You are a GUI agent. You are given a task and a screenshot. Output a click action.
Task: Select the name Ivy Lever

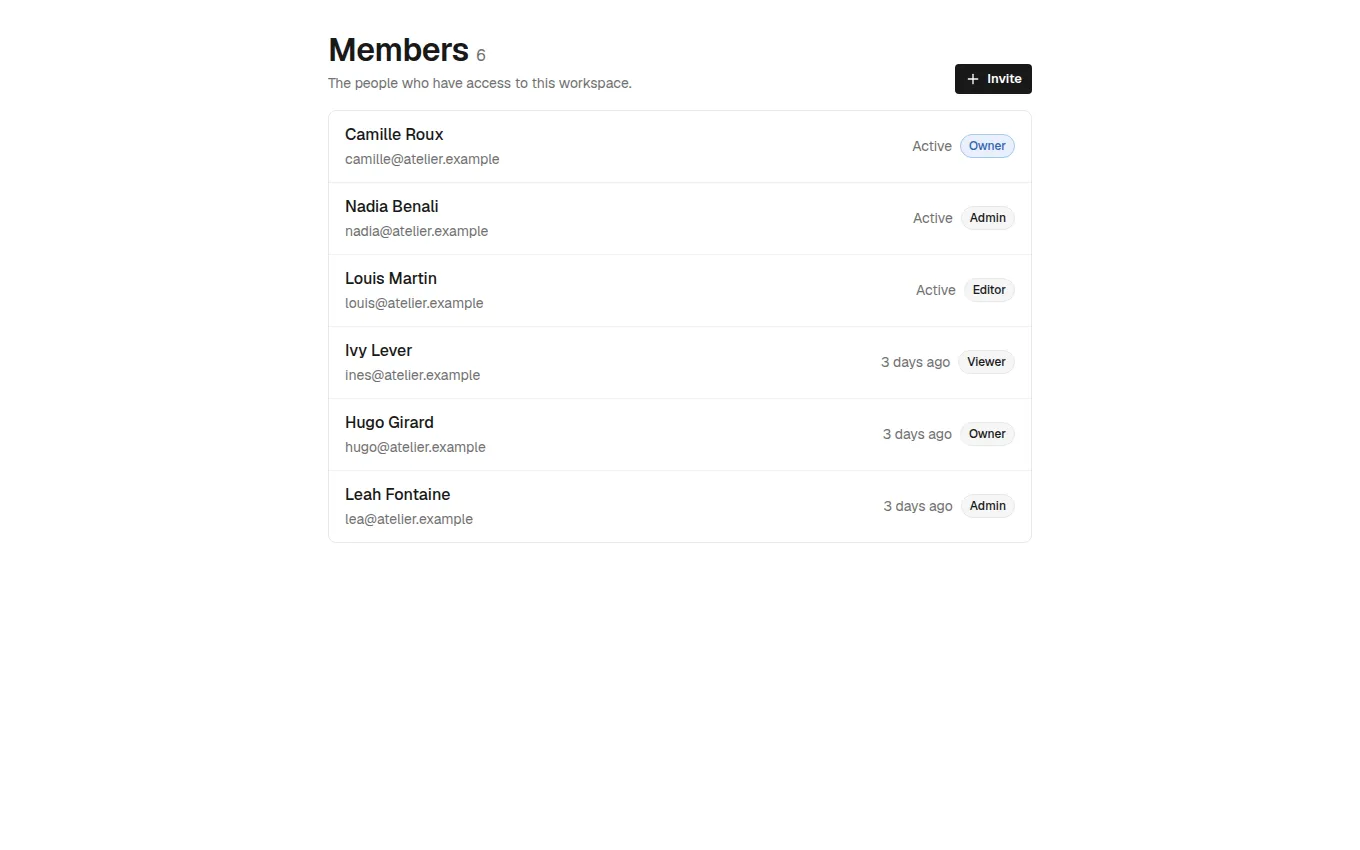click(378, 350)
